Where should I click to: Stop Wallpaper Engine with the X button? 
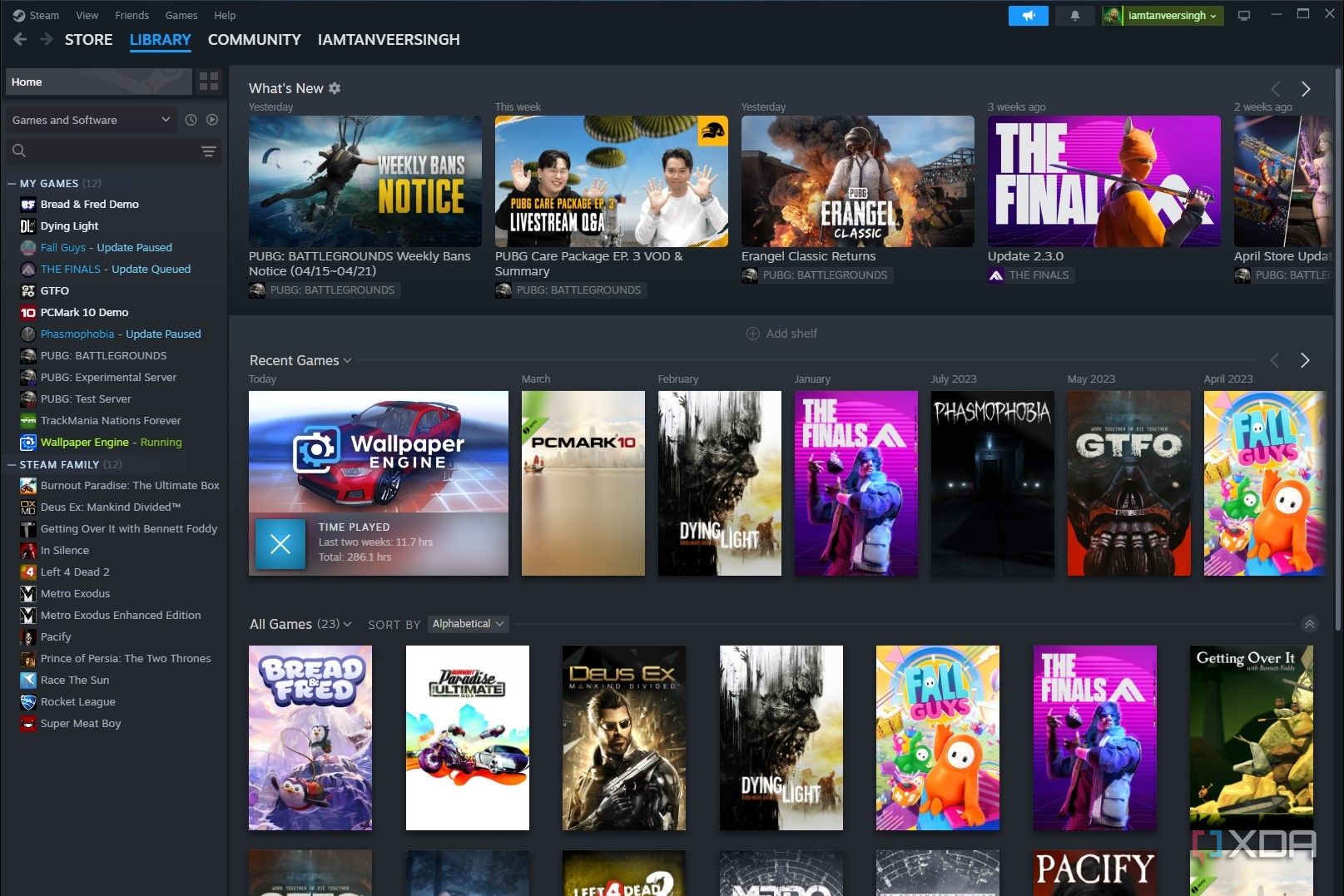point(280,544)
